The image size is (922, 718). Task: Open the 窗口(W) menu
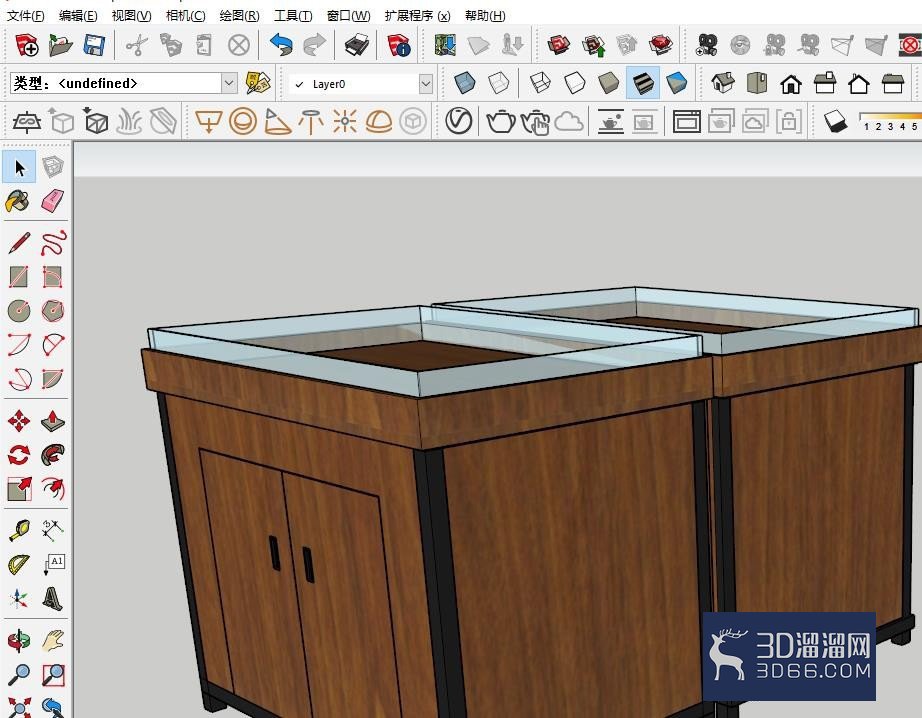[x=349, y=16]
